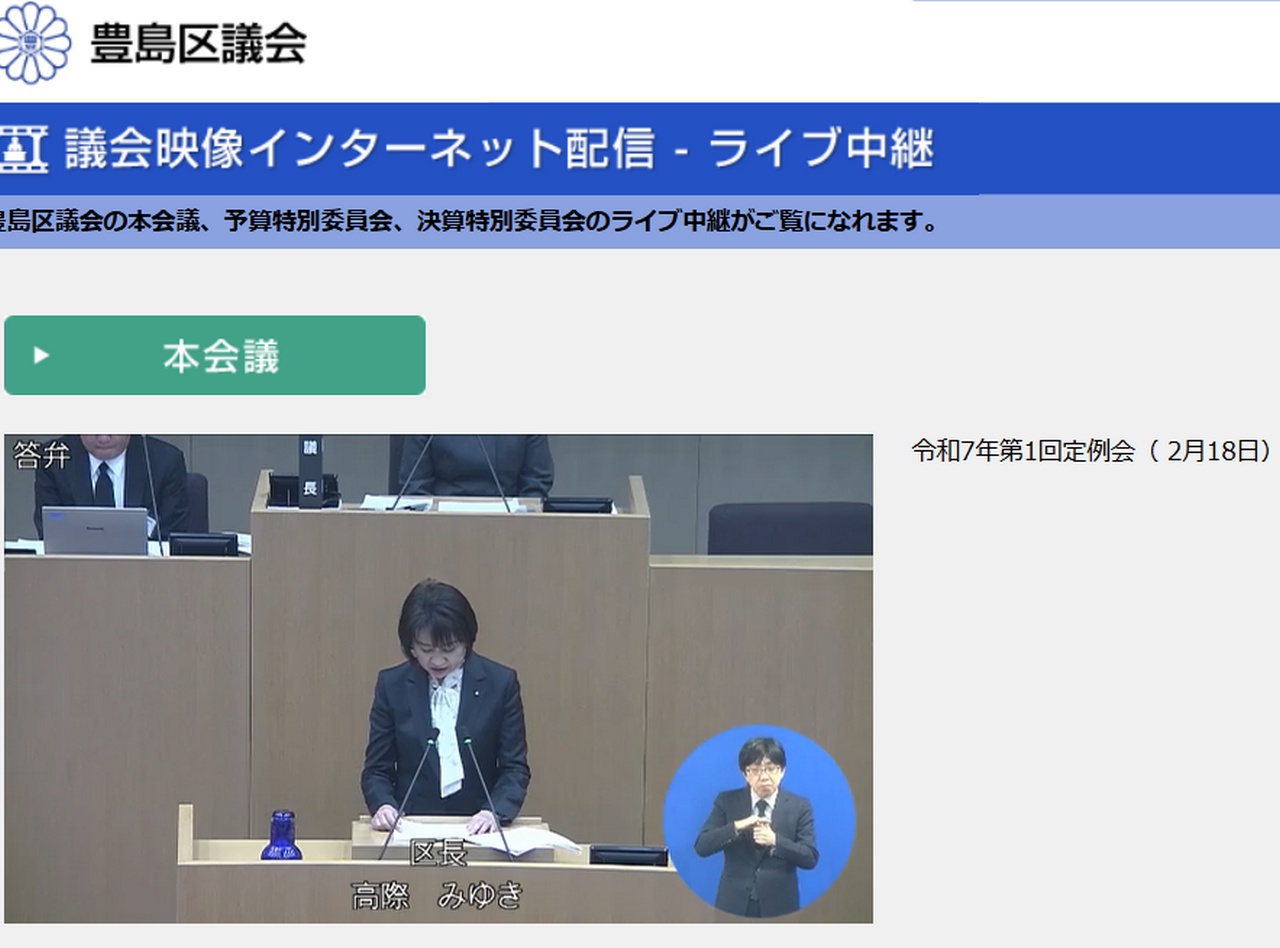Select the description line about ライブ中継がご覧になれます
Screen dimensions: 1280x948
click(x=468, y=222)
